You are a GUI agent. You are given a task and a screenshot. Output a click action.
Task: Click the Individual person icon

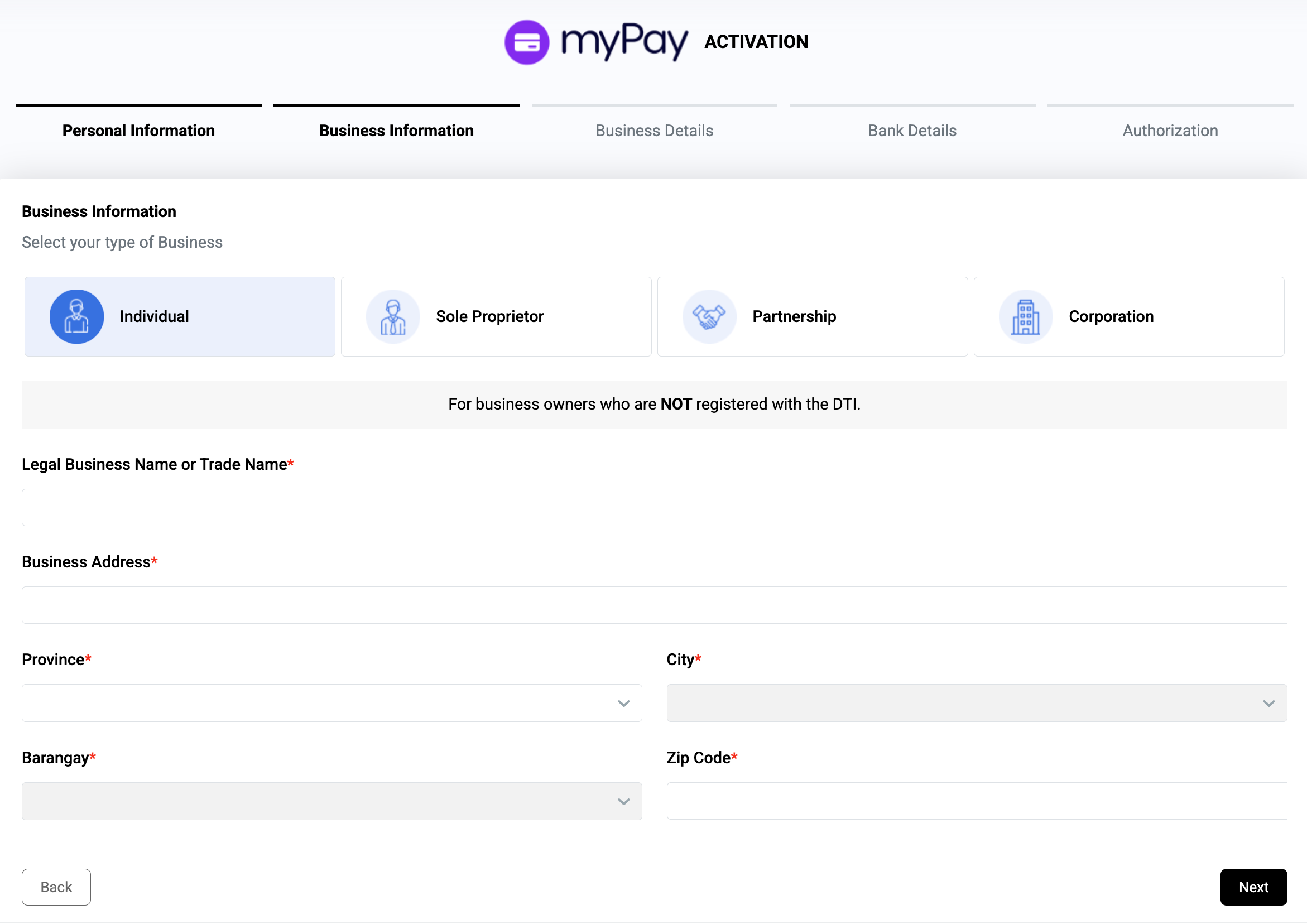point(76,316)
